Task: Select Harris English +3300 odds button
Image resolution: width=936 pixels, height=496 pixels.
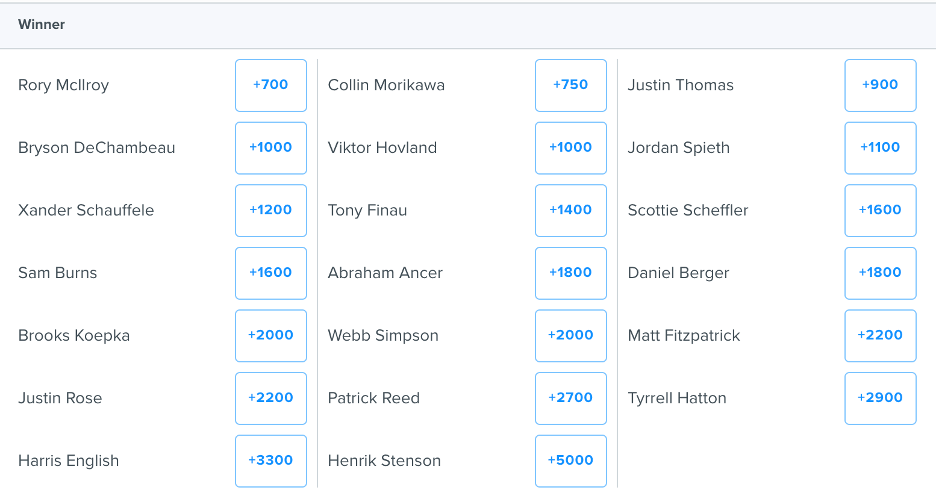Action: (x=271, y=461)
